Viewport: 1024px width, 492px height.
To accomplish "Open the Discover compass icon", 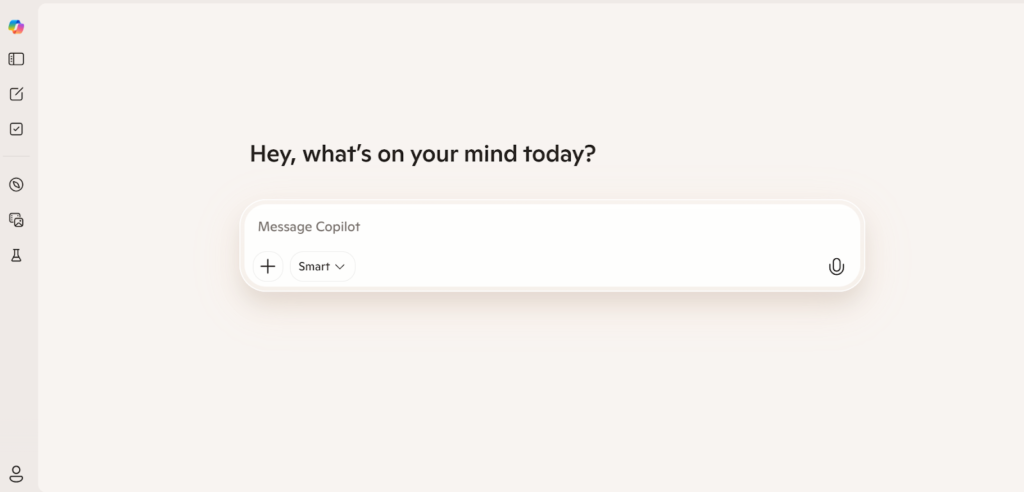I will click(16, 185).
